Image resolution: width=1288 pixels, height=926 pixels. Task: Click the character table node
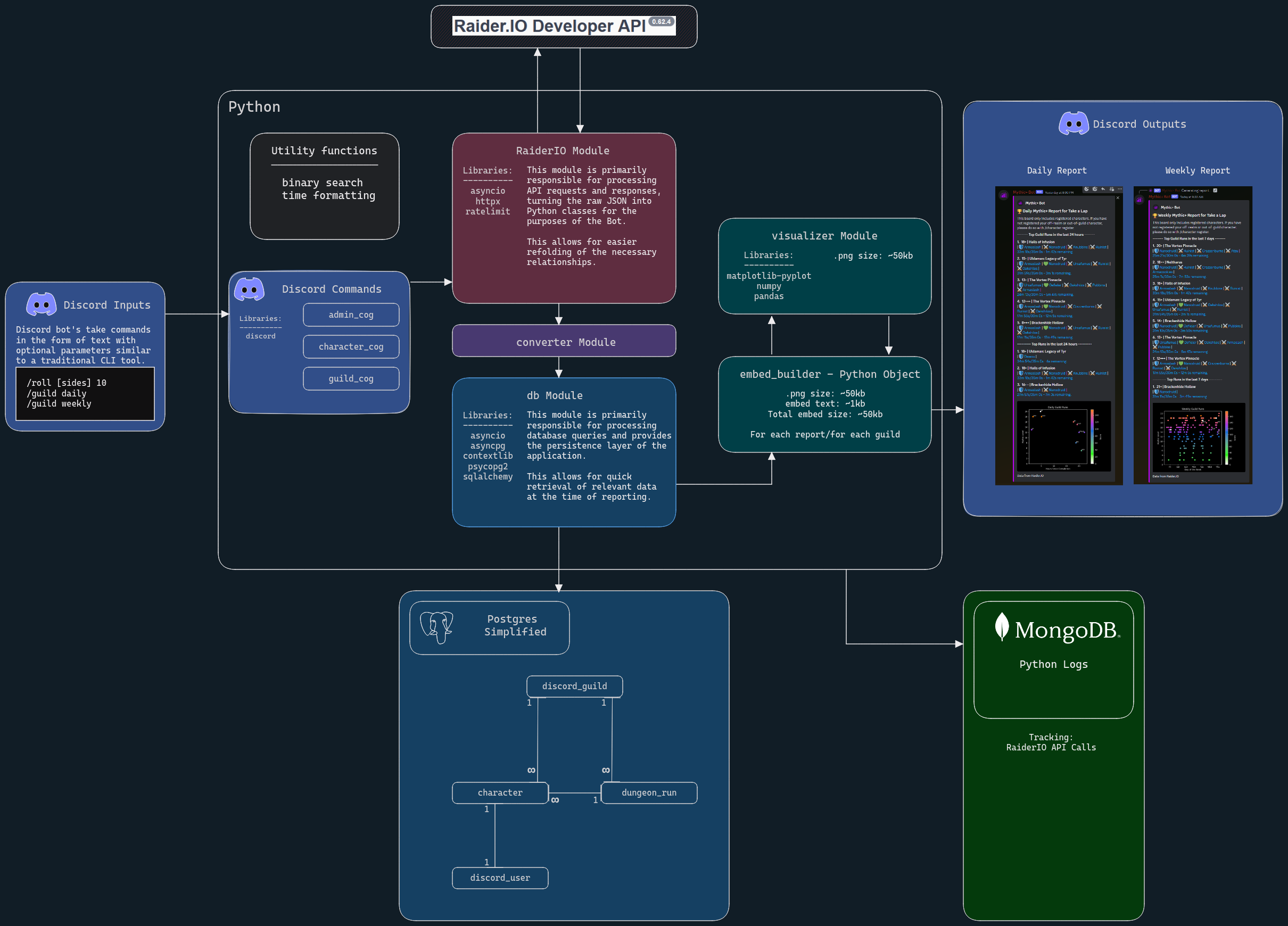tap(500, 792)
